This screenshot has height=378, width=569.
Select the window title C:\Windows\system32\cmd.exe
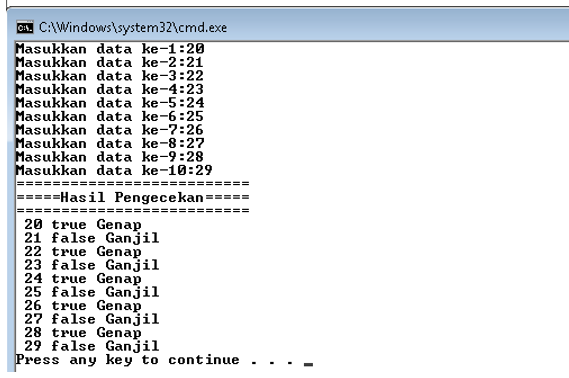point(133,28)
